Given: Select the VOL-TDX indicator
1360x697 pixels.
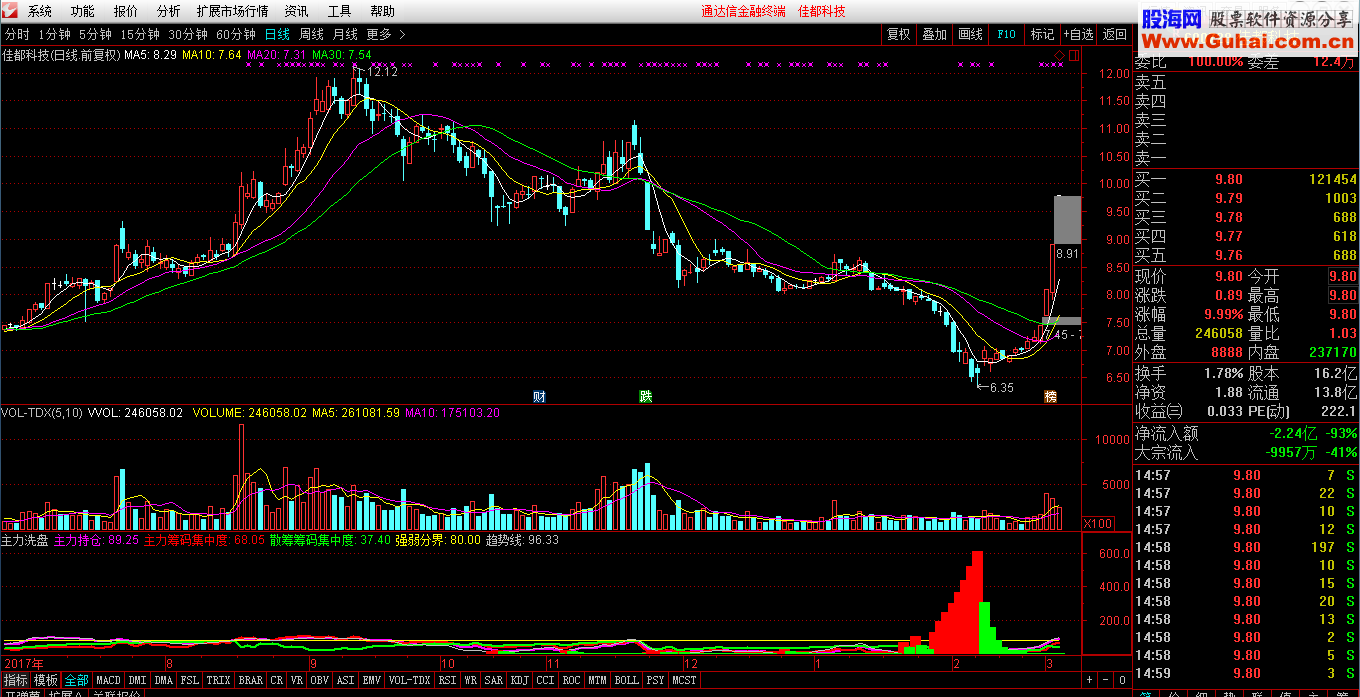Looking at the screenshot, I should (410, 680).
